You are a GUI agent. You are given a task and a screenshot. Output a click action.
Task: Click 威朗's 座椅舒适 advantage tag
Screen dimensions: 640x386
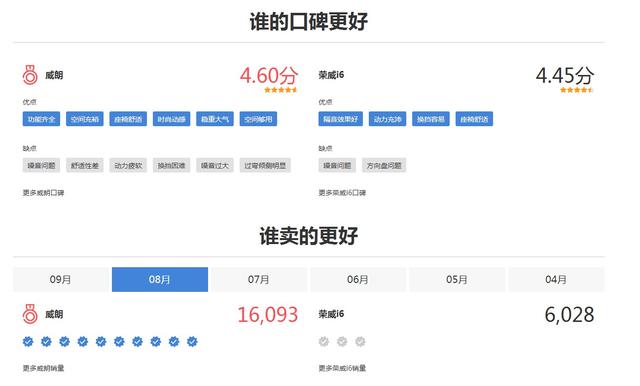[128, 119]
